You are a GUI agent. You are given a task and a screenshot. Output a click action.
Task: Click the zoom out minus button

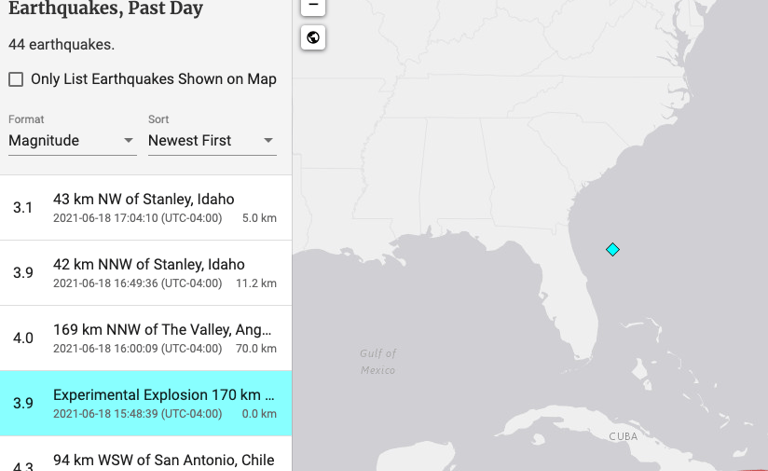pos(313,6)
